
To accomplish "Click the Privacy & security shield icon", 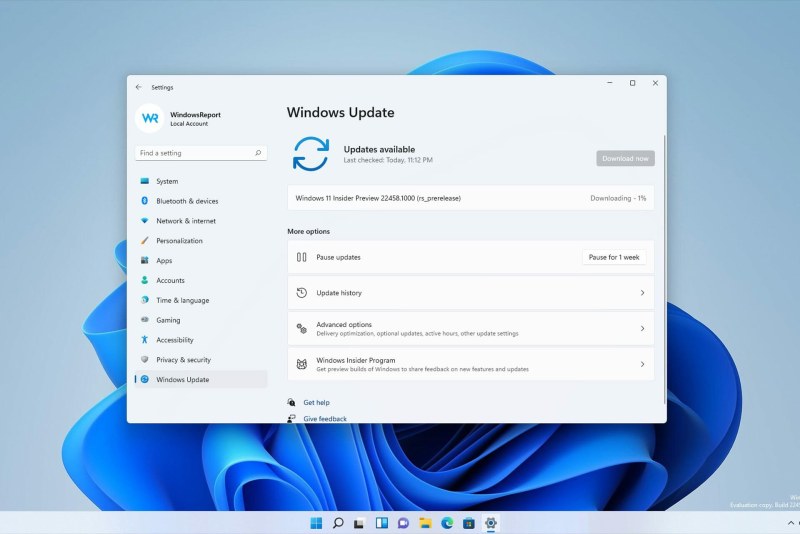I will 145,360.
